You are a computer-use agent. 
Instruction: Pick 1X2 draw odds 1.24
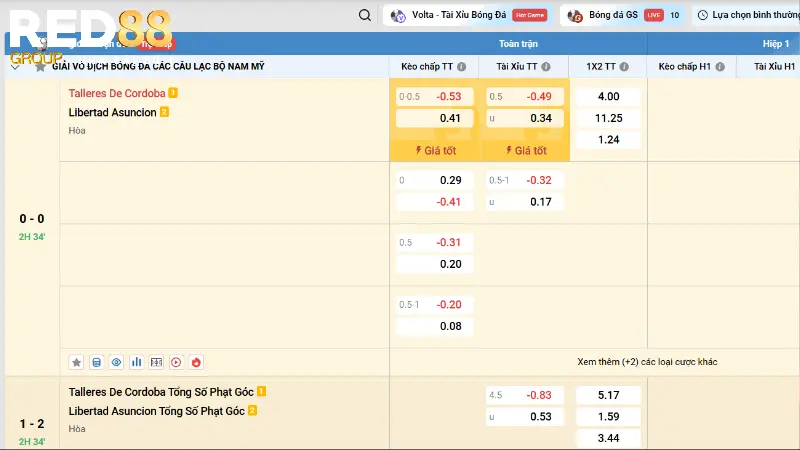click(x=608, y=140)
